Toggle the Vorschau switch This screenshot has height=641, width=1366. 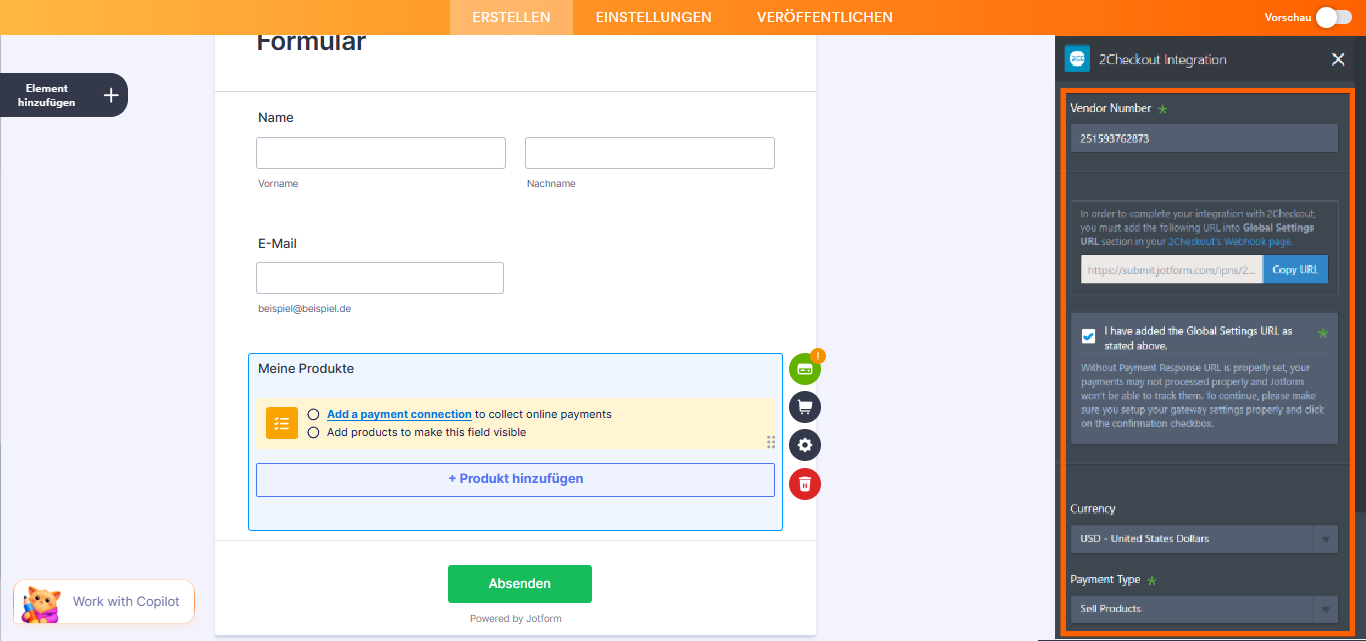tap(1334, 17)
